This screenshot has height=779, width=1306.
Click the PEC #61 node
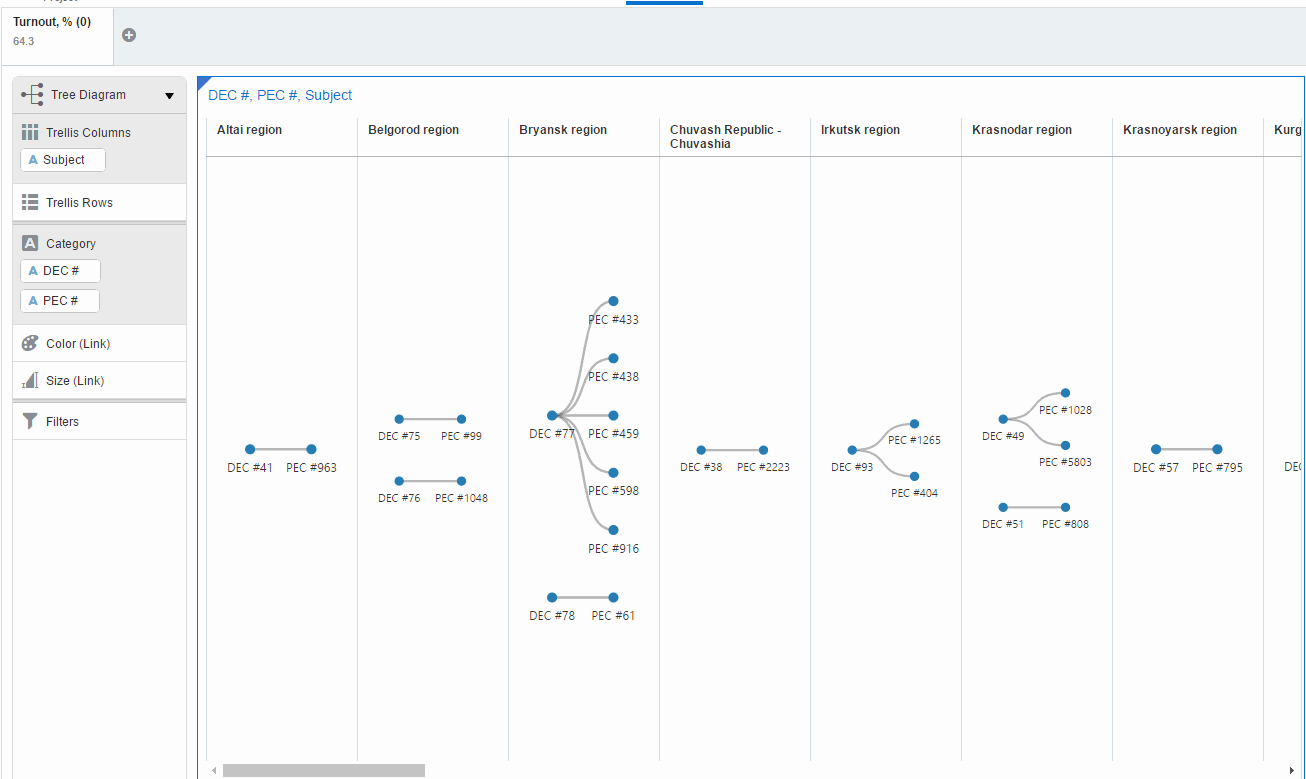pyautogui.click(x=613, y=597)
